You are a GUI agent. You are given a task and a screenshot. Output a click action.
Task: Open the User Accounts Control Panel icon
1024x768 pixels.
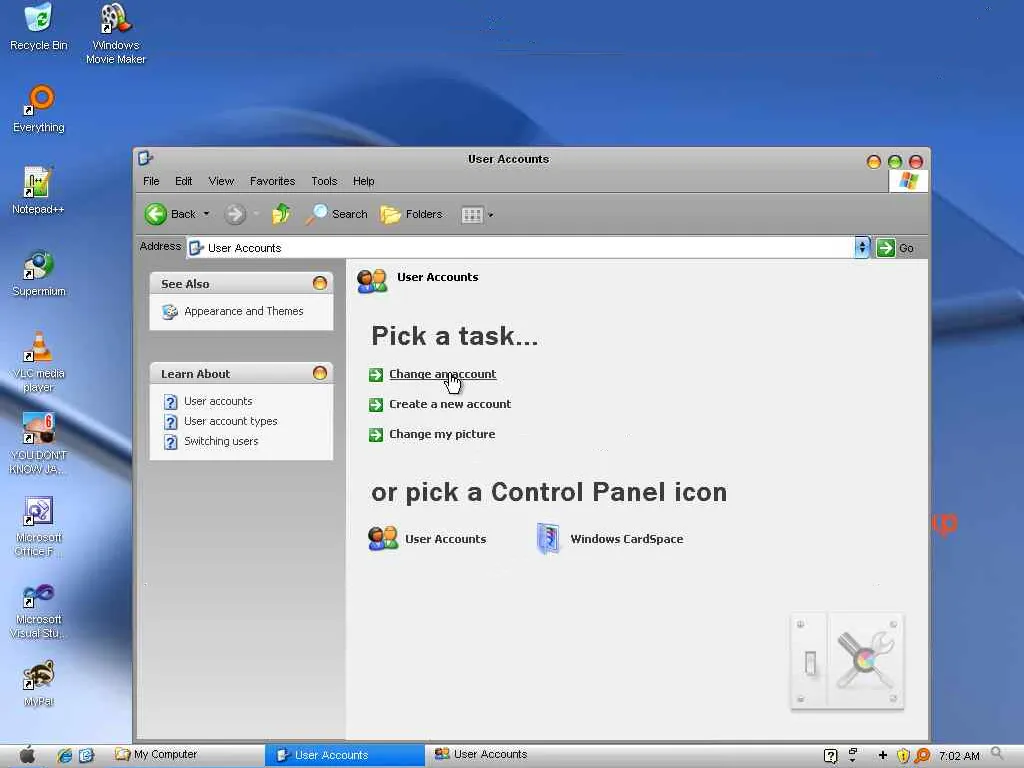(427, 539)
